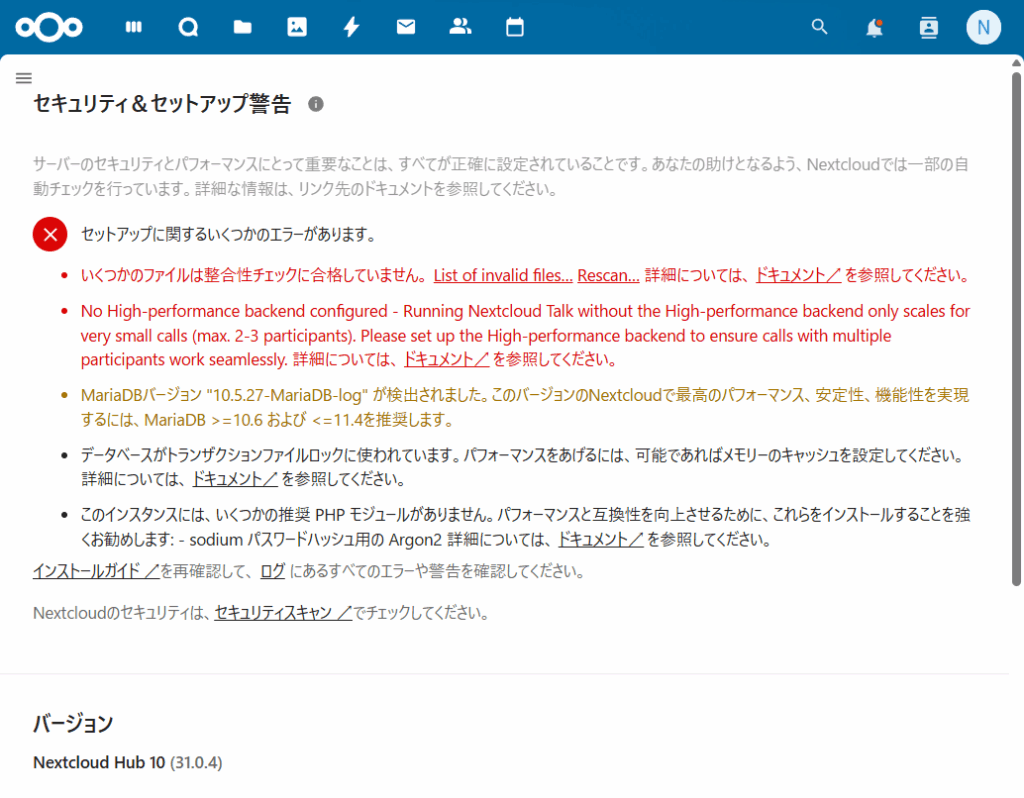This screenshot has width=1024, height=798.
Task: Open the セキュリティスキャン link
Action: coord(283,613)
